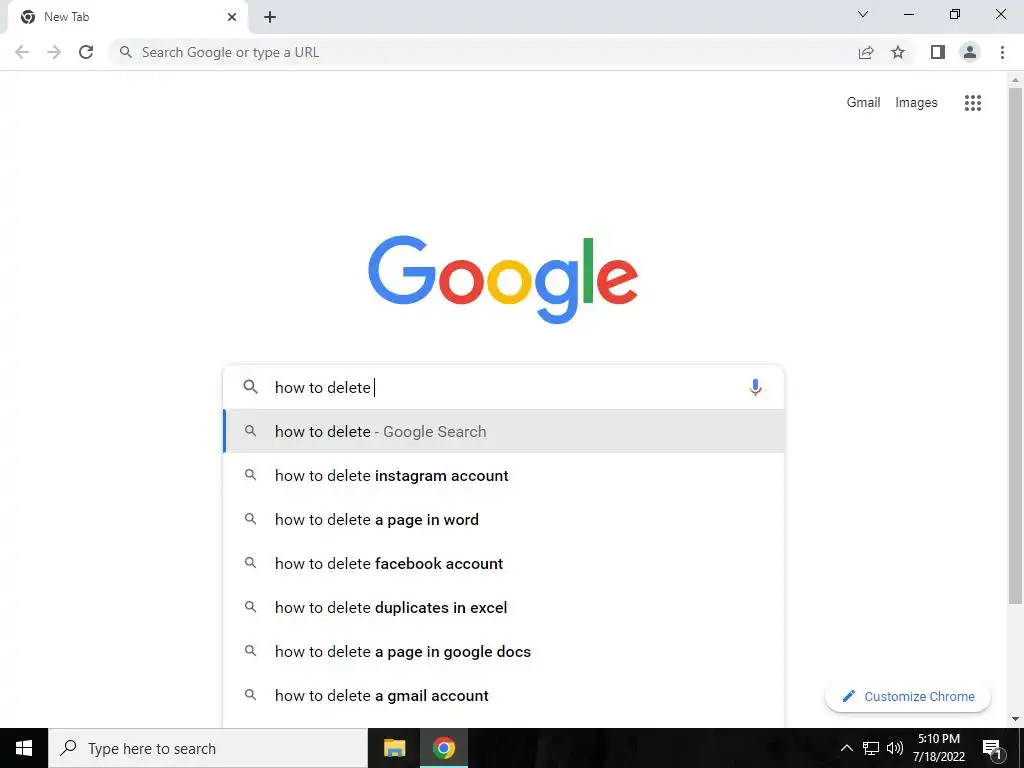Image resolution: width=1024 pixels, height=768 pixels.
Task: Click the voice search microphone icon
Action: [x=755, y=387]
